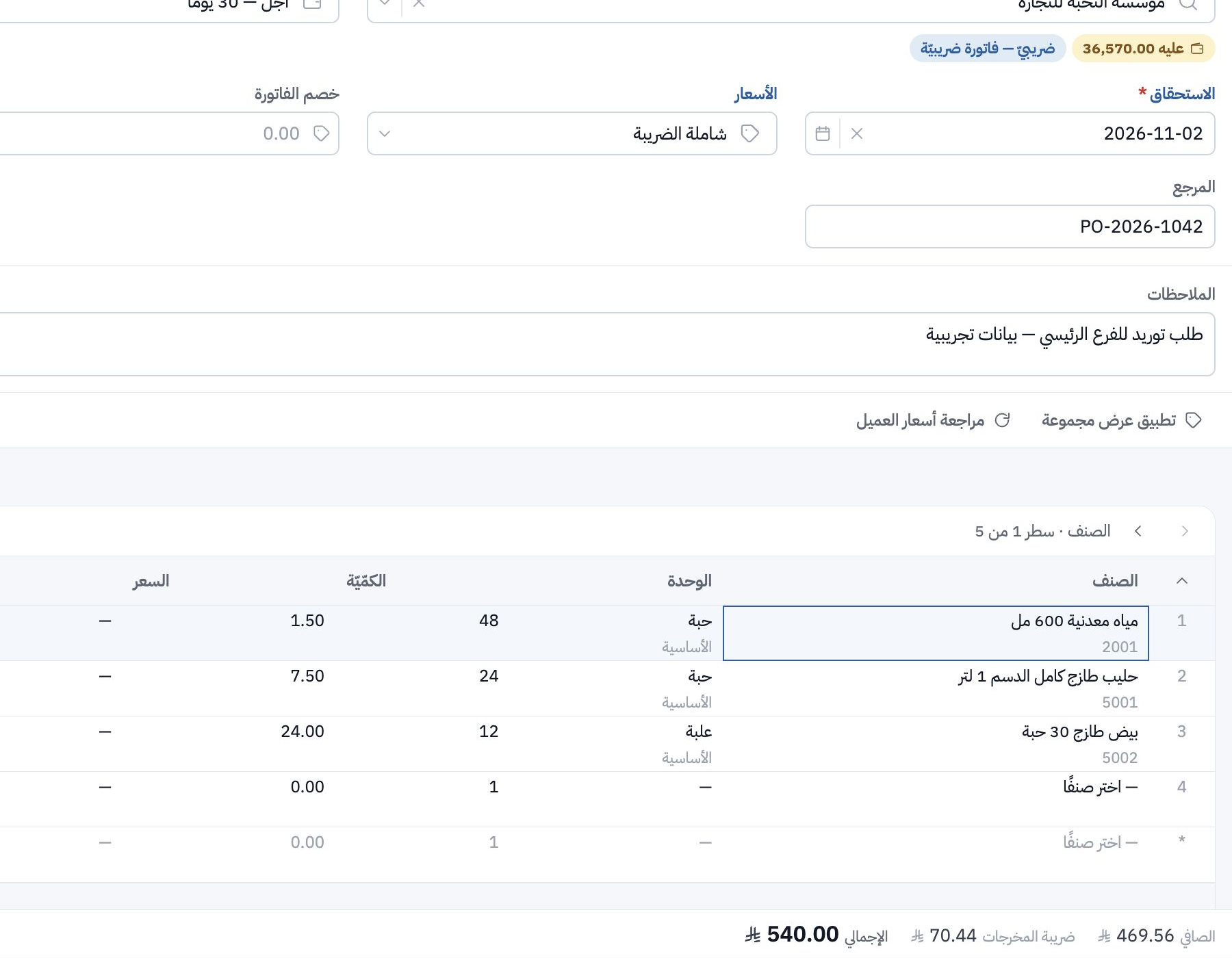1232x958 pixels.
Task: Go to previous item line arrow
Action: (x=1185, y=531)
